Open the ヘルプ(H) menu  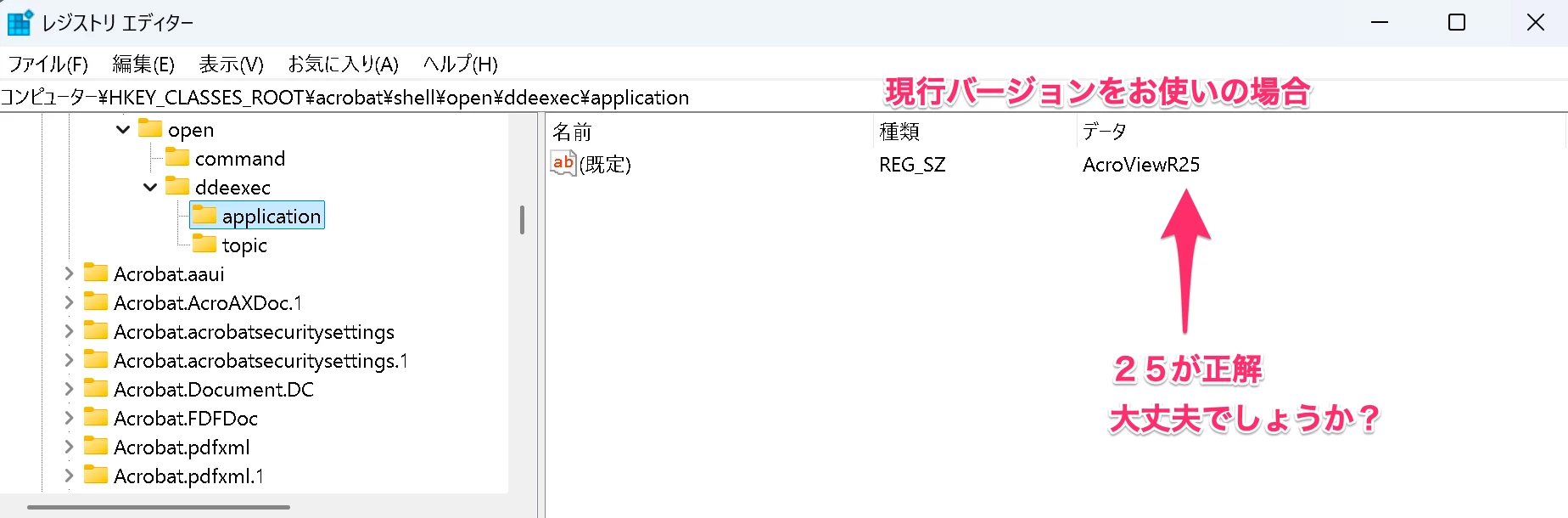click(461, 64)
